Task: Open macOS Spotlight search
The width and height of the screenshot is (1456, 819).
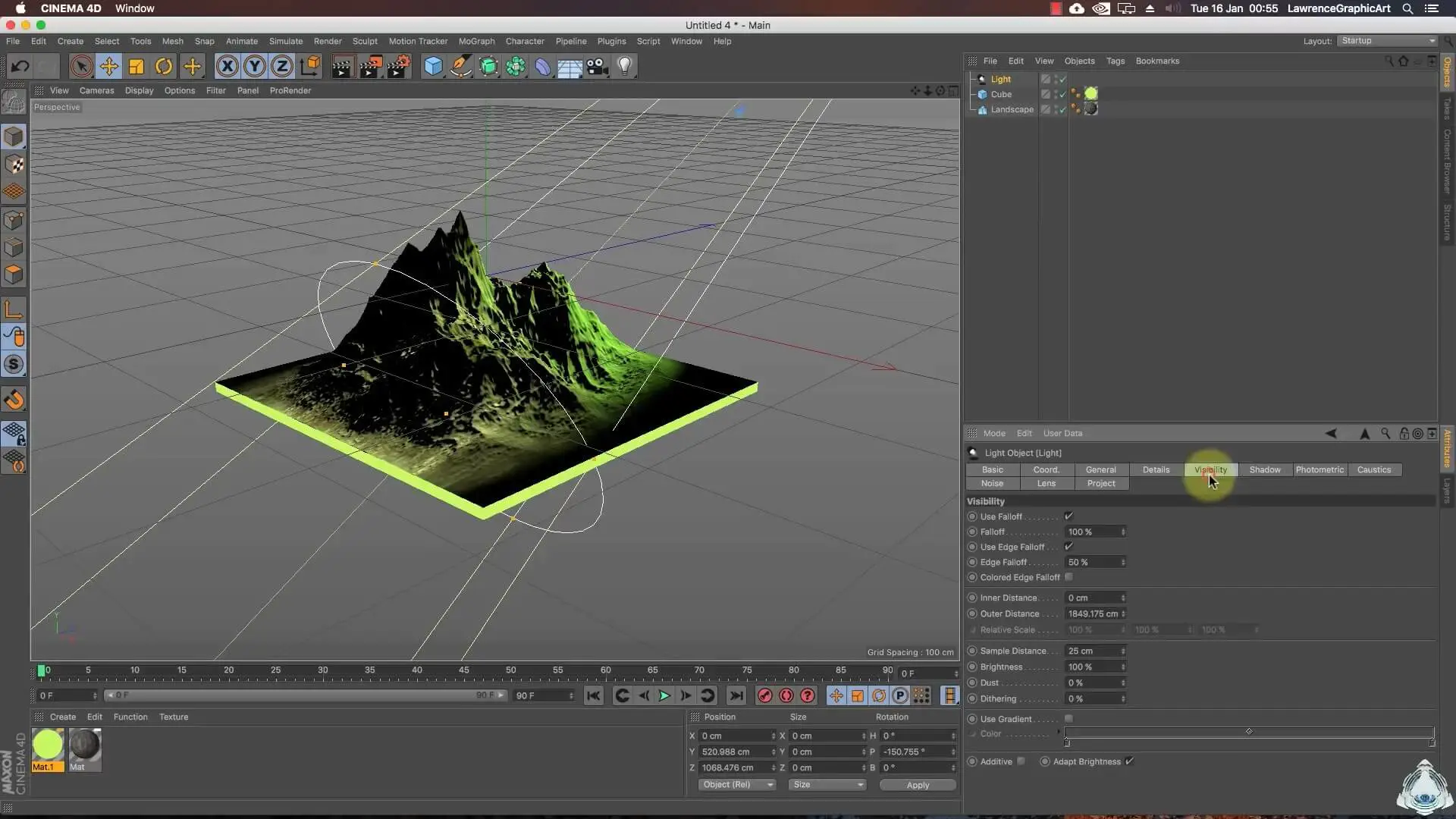Action: point(1407,8)
